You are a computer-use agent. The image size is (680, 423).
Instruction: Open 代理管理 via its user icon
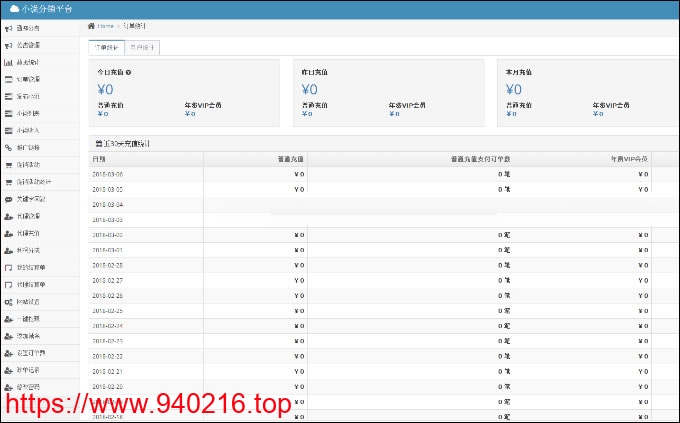pos(8,216)
